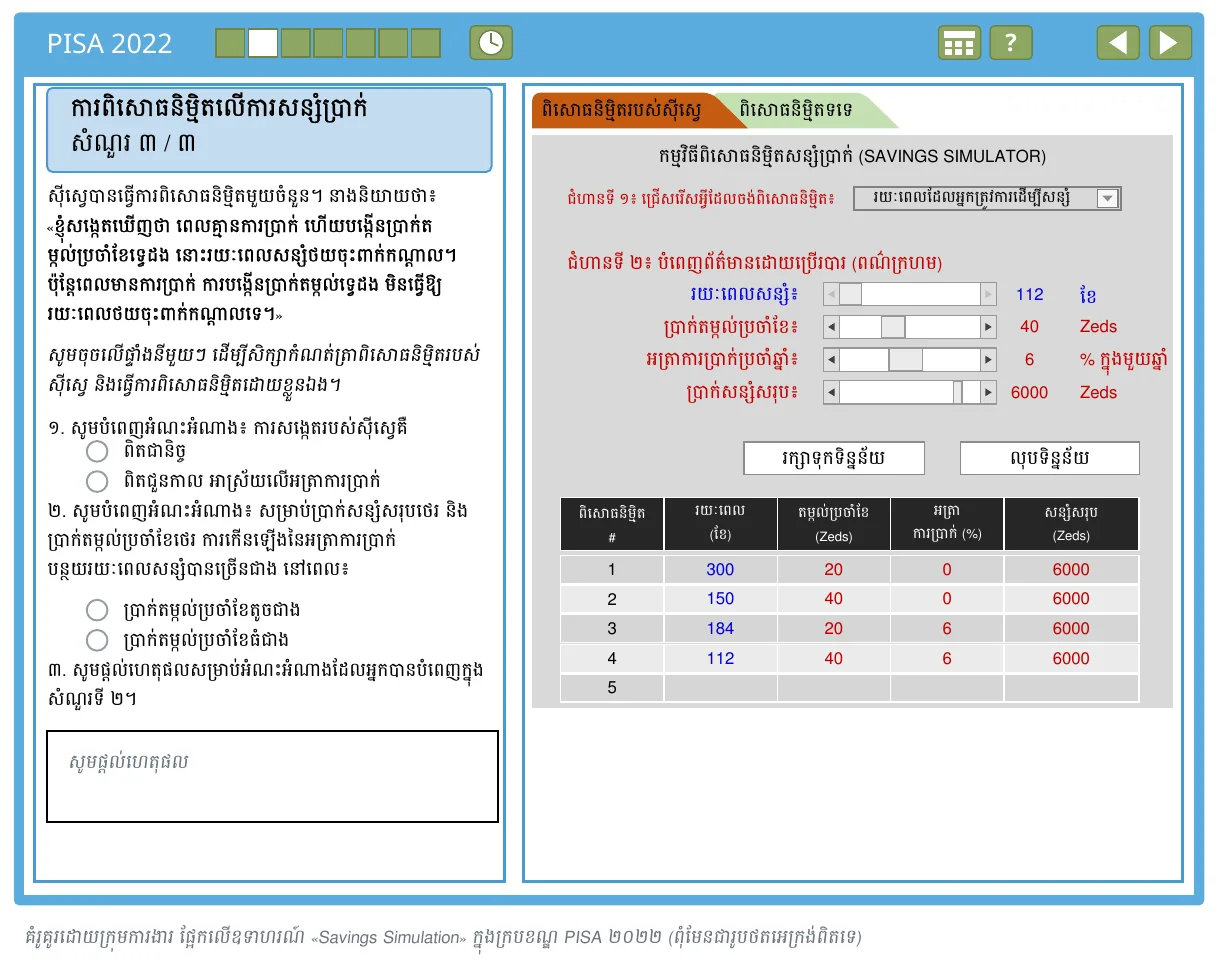The width and height of the screenshot is (1217, 967).
Task: Select first radio option under question 2
Action: (x=97, y=610)
